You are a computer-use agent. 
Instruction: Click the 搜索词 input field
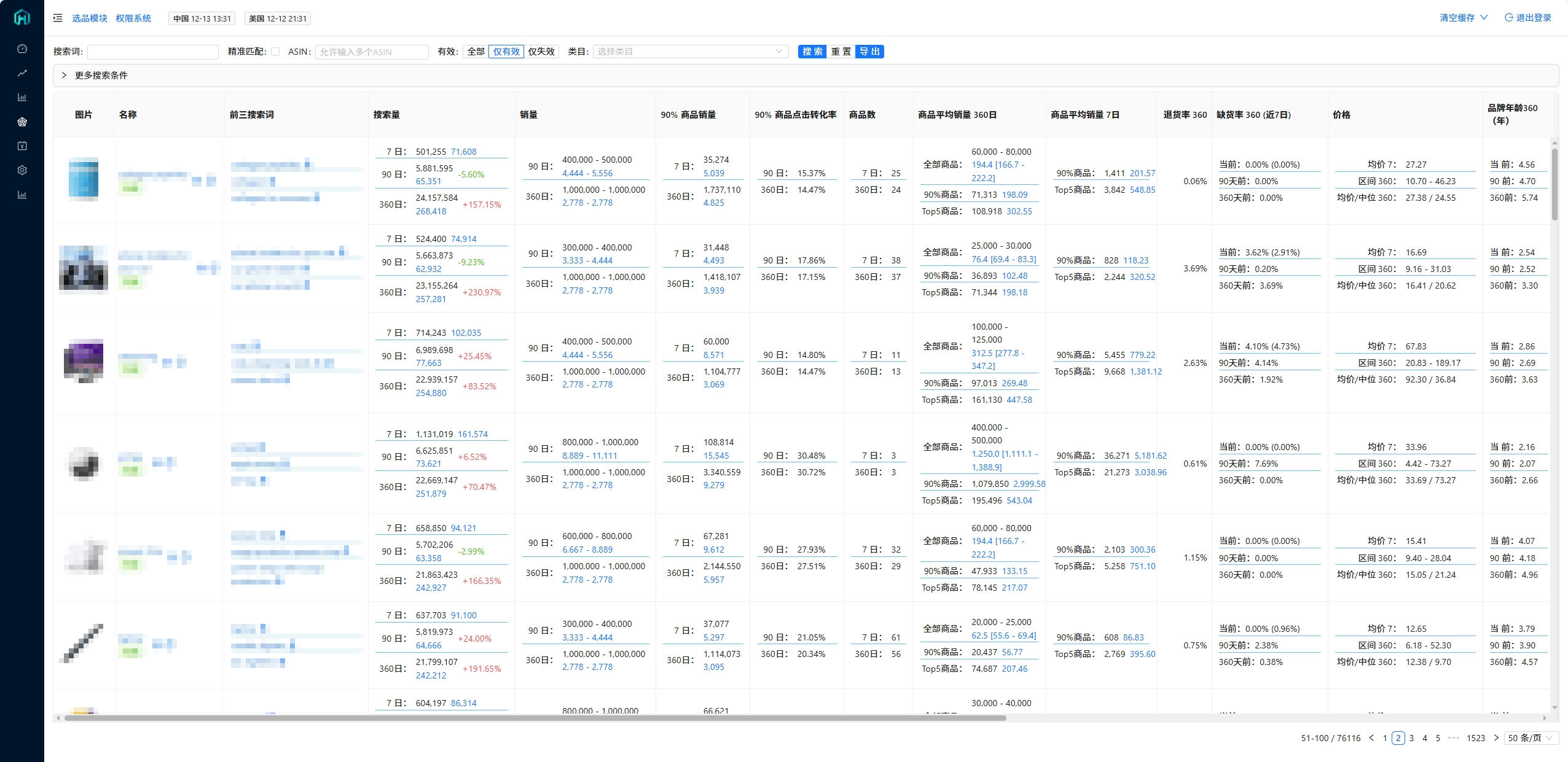click(153, 52)
